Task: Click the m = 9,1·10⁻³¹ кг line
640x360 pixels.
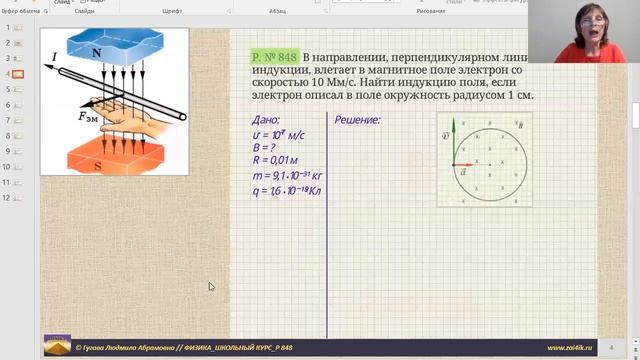Action: (287, 176)
